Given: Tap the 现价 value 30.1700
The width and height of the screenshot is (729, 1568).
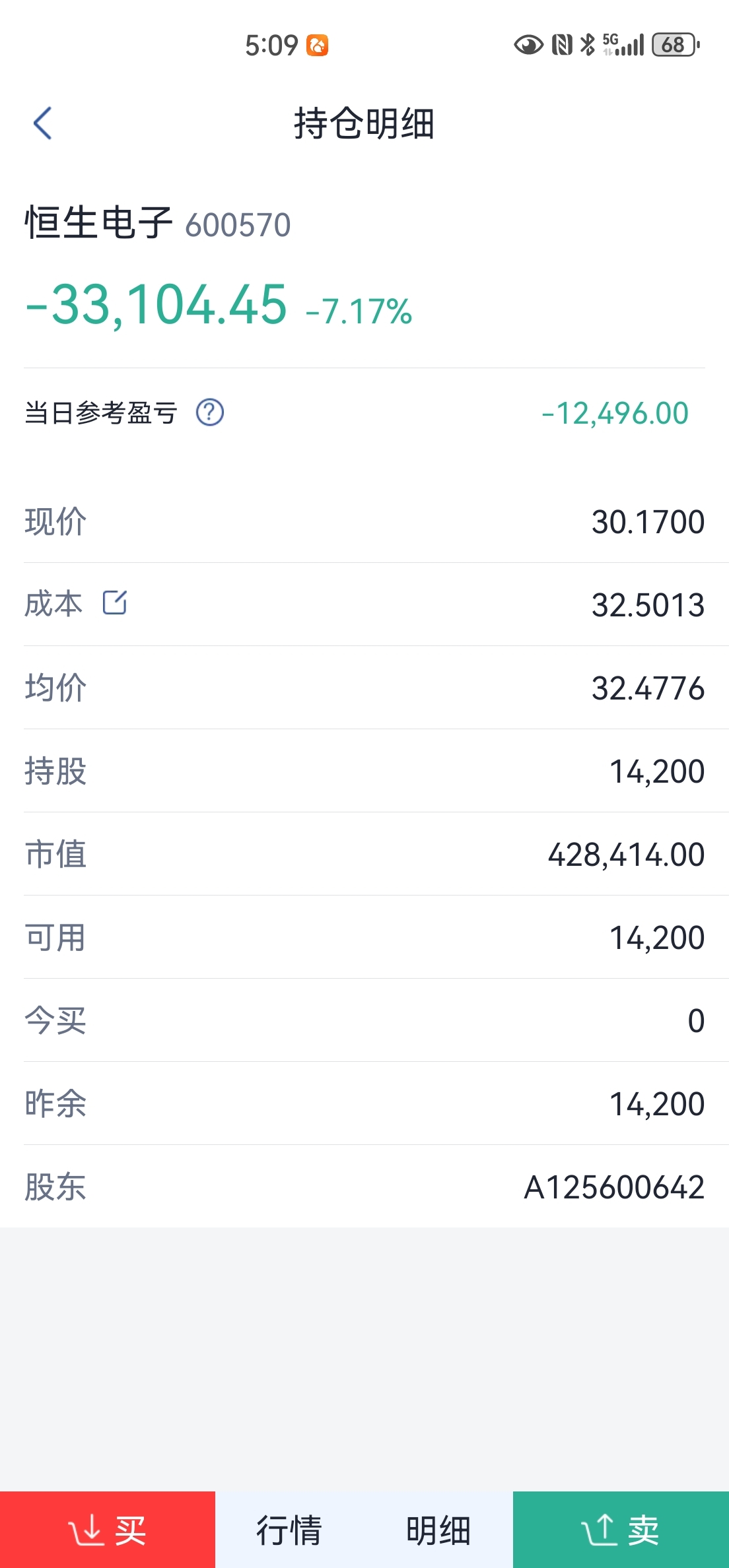Looking at the screenshot, I should pos(648,522).
